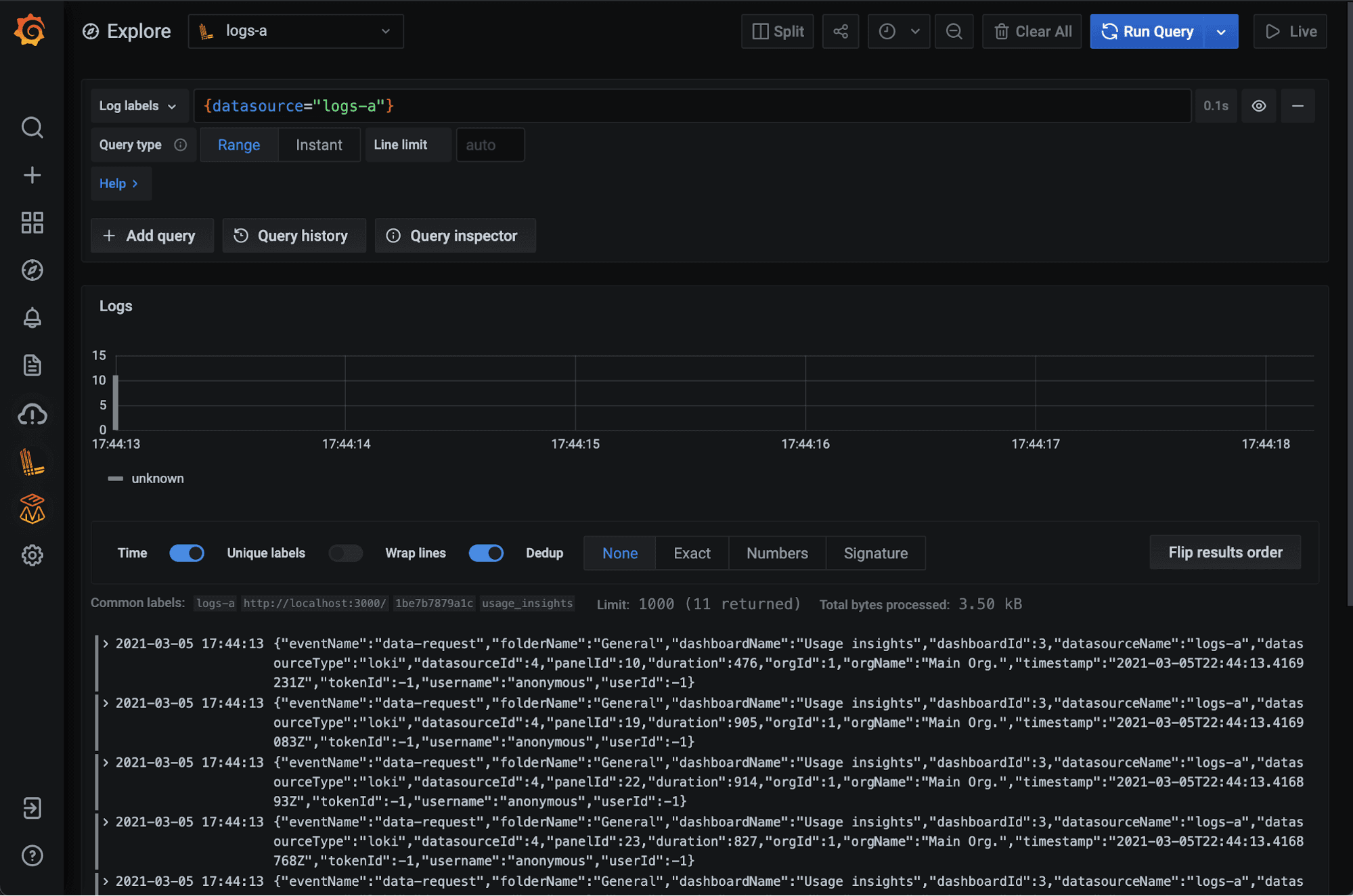Viewport: 1353px width, 896px height.
Task: Open Grafana settings via the gear icon
Action: (32, 555)
